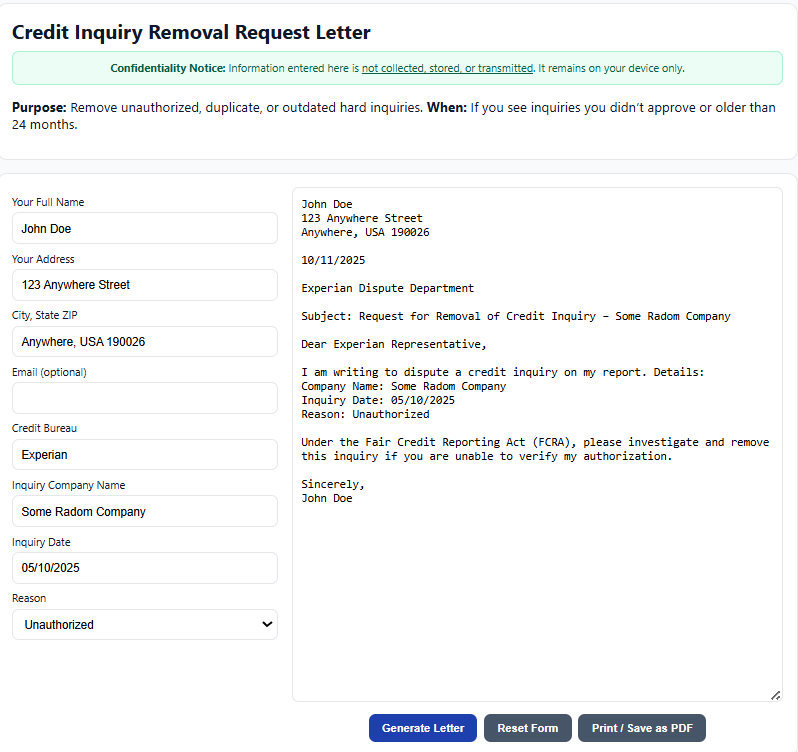
Task: Click the Credit Inquiry Removal Request Letter heading
Action: [191, 32]
